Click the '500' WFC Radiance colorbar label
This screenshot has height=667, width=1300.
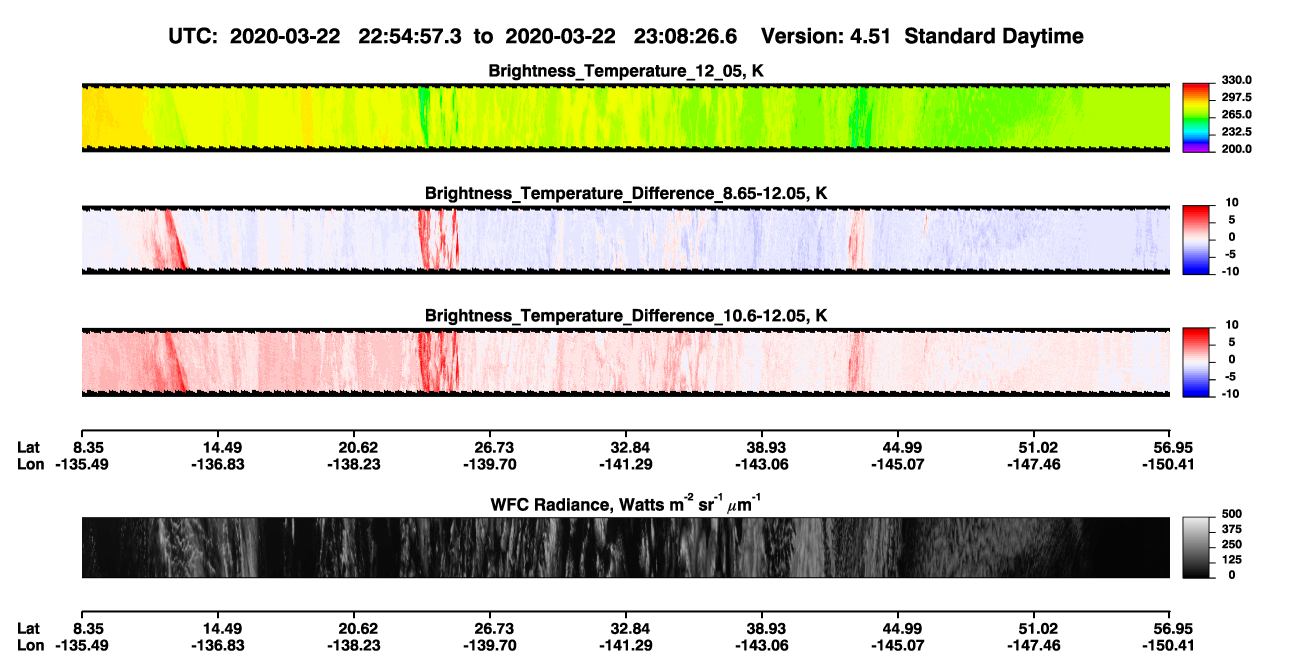point(1231,513)
